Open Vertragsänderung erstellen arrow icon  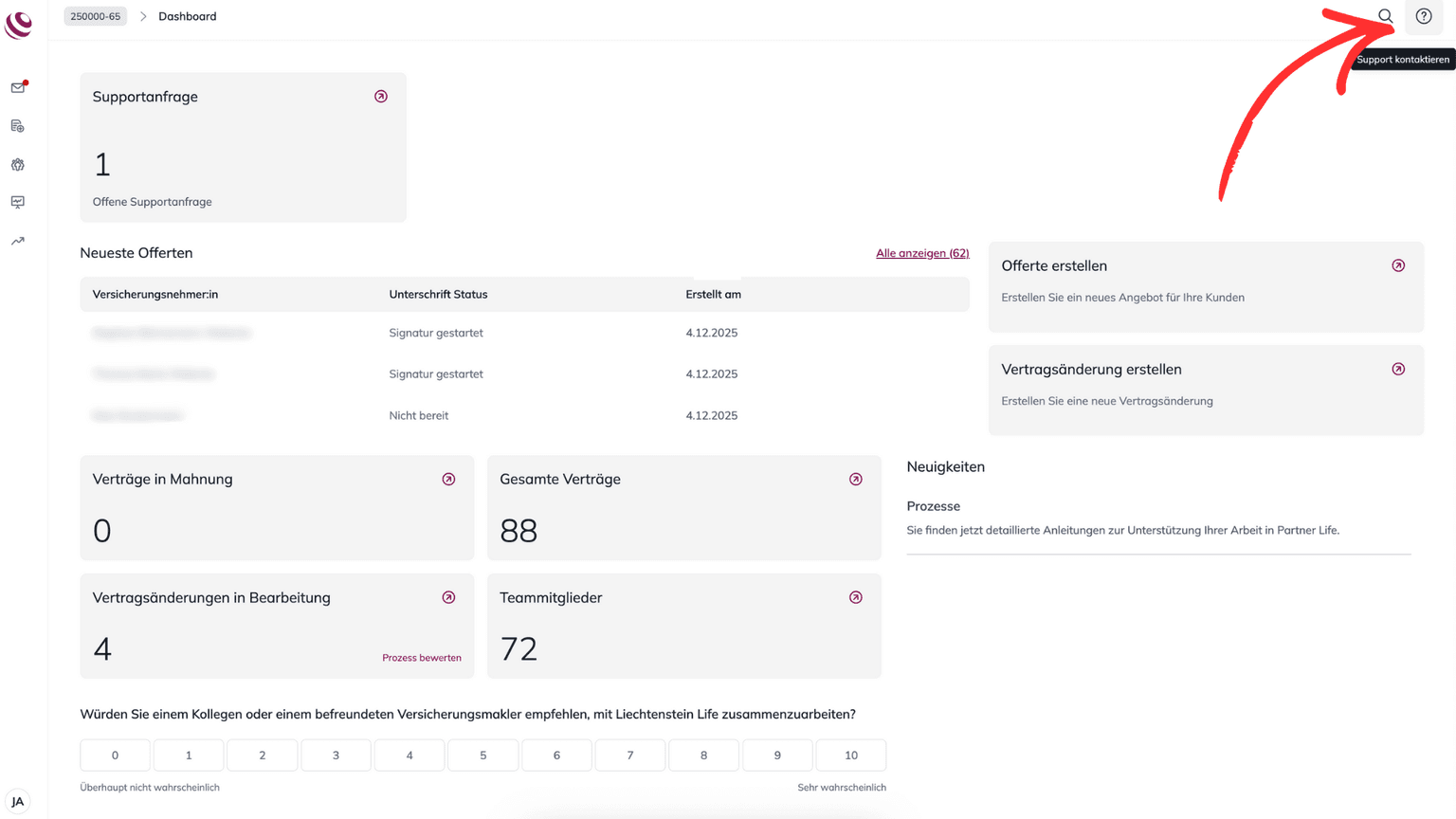click(x=1398, y=369)
